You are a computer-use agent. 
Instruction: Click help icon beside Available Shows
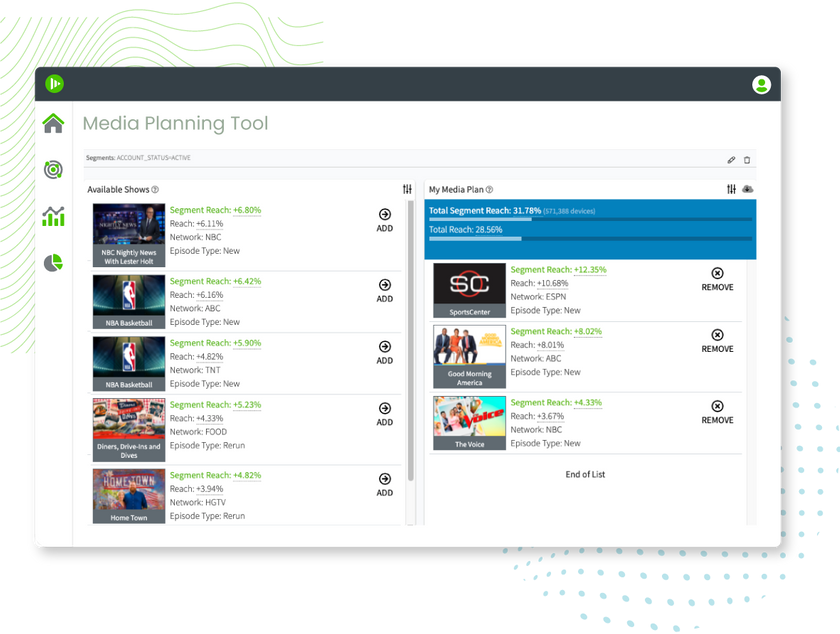(x=155, y=190)
